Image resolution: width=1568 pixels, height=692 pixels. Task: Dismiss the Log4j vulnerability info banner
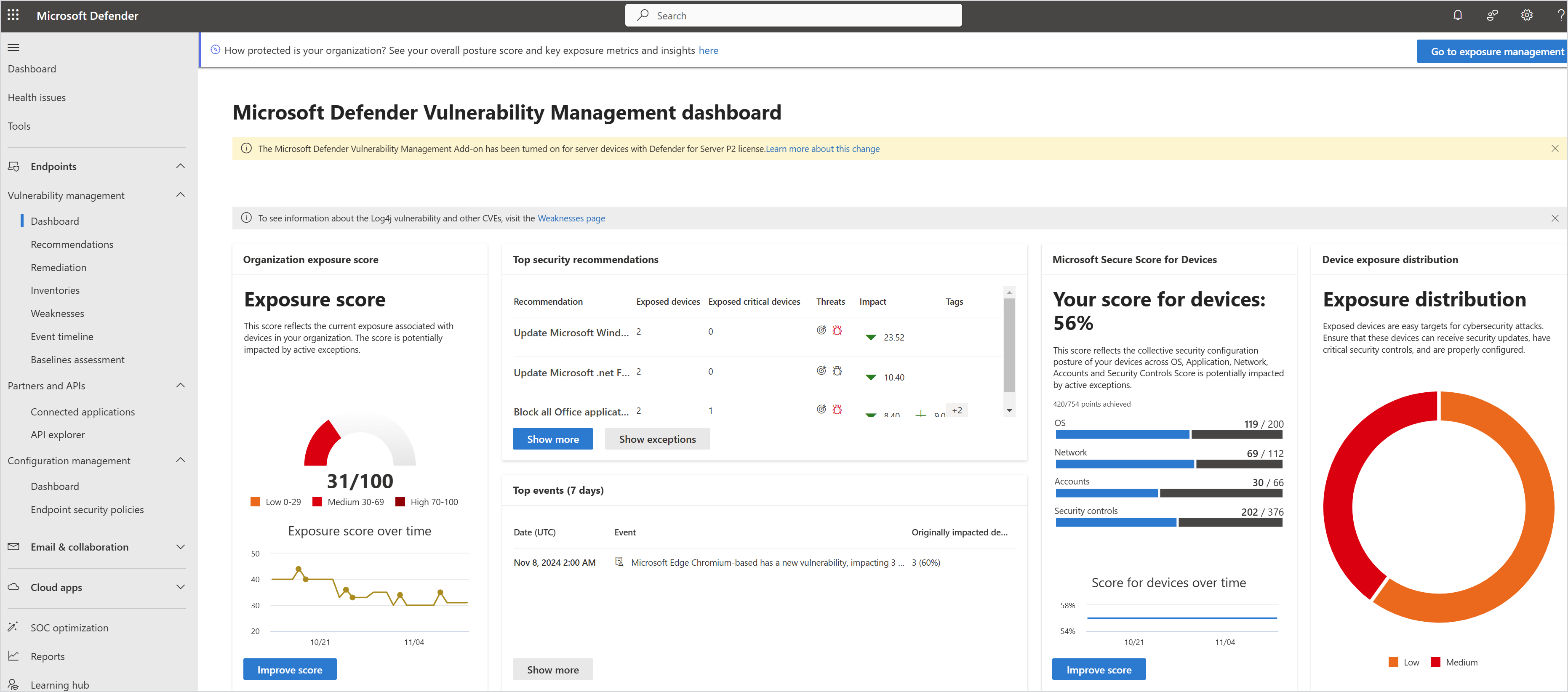(1554, 218)
